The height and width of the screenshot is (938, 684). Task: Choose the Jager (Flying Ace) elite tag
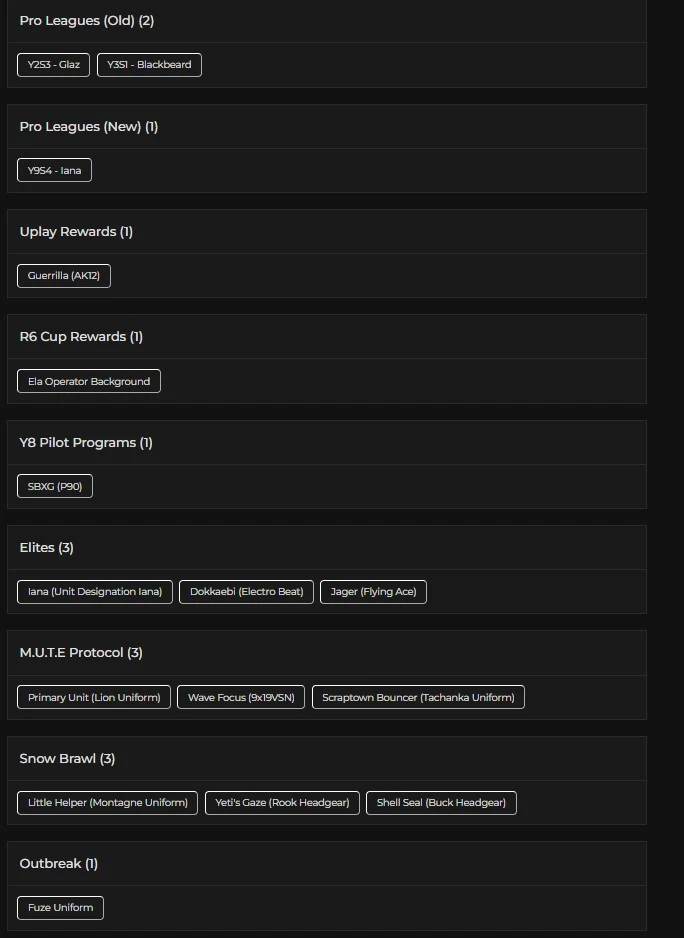click(373, 592)
